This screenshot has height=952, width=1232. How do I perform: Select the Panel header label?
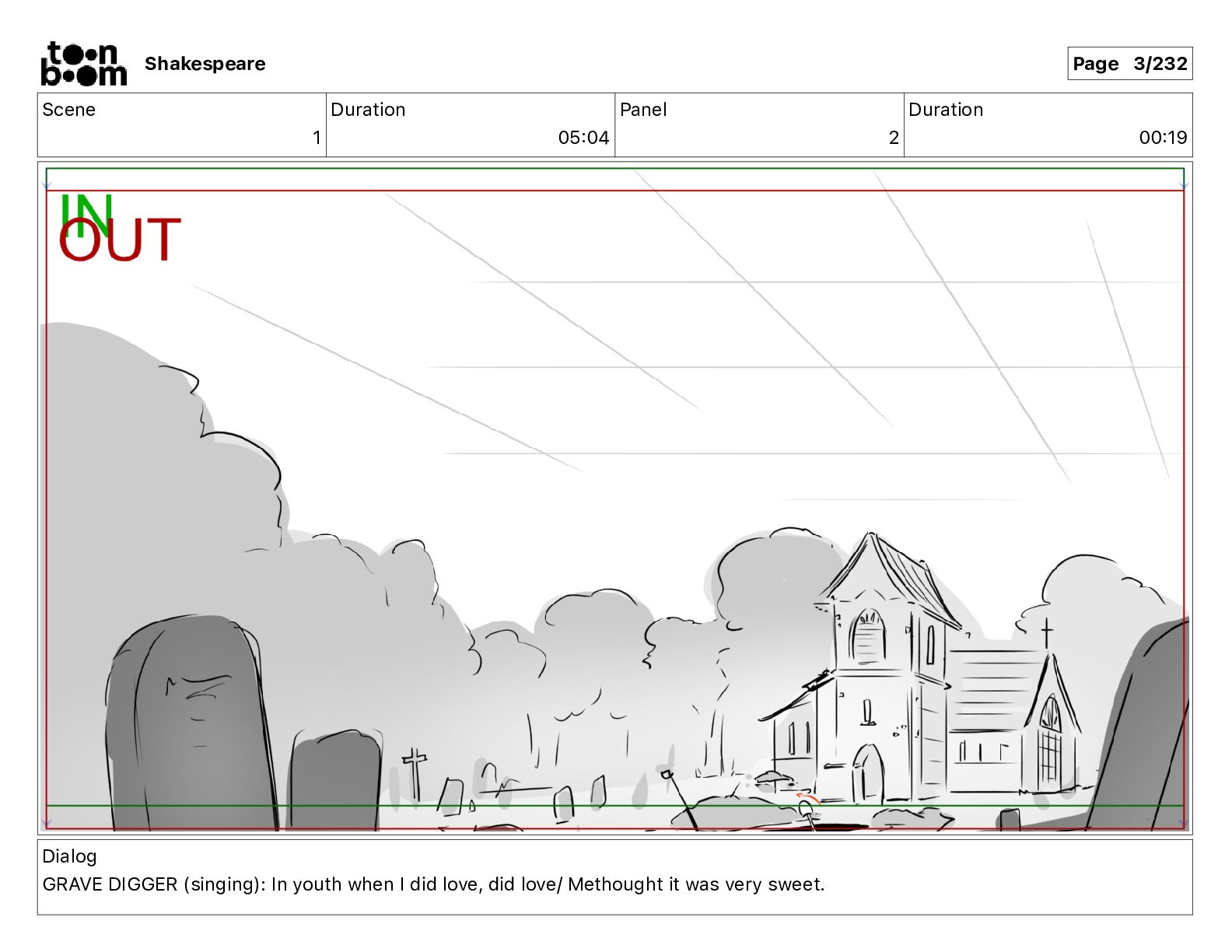643,110
